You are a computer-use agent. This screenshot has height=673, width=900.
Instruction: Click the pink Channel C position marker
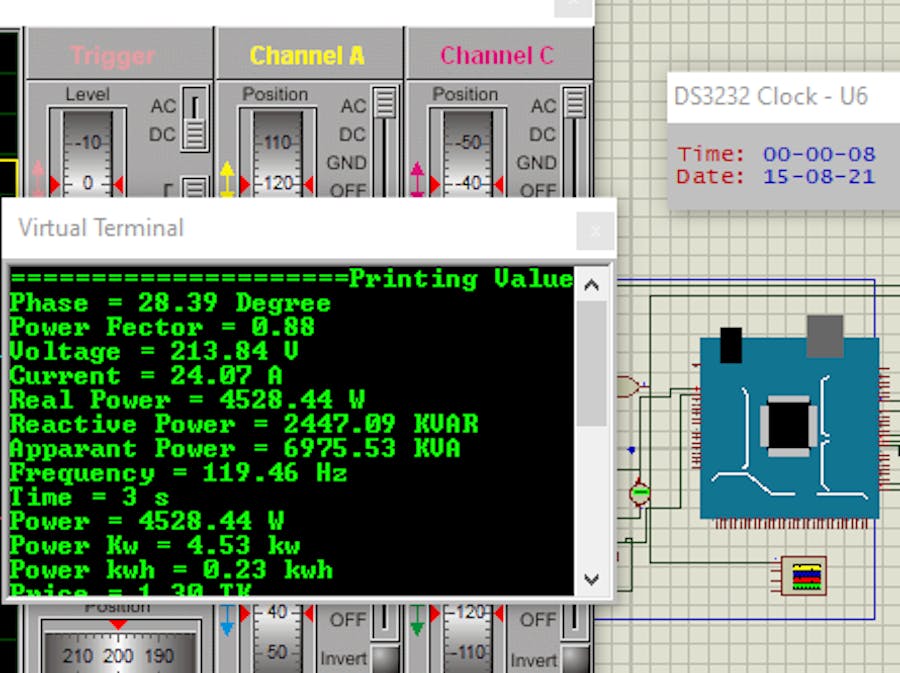[418, 181]
